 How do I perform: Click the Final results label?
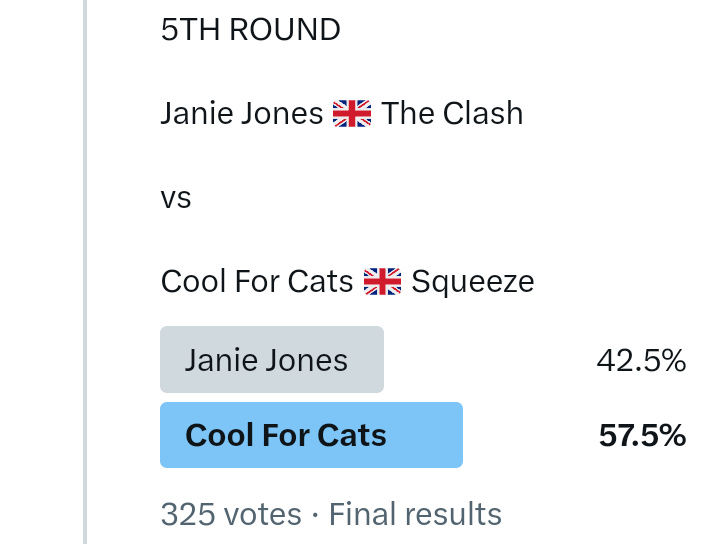click(x=415, y=514)
